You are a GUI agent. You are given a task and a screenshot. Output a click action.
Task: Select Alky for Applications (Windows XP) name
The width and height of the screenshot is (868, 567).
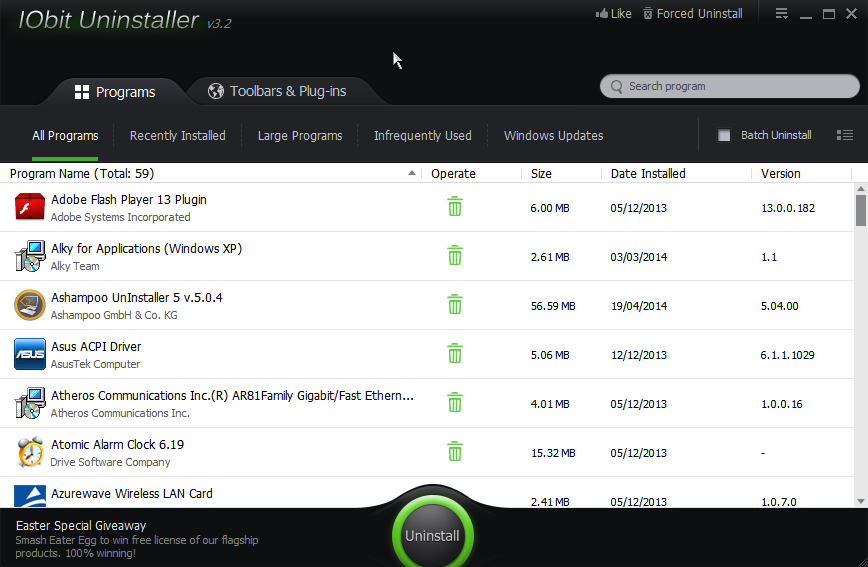(146, 248)
